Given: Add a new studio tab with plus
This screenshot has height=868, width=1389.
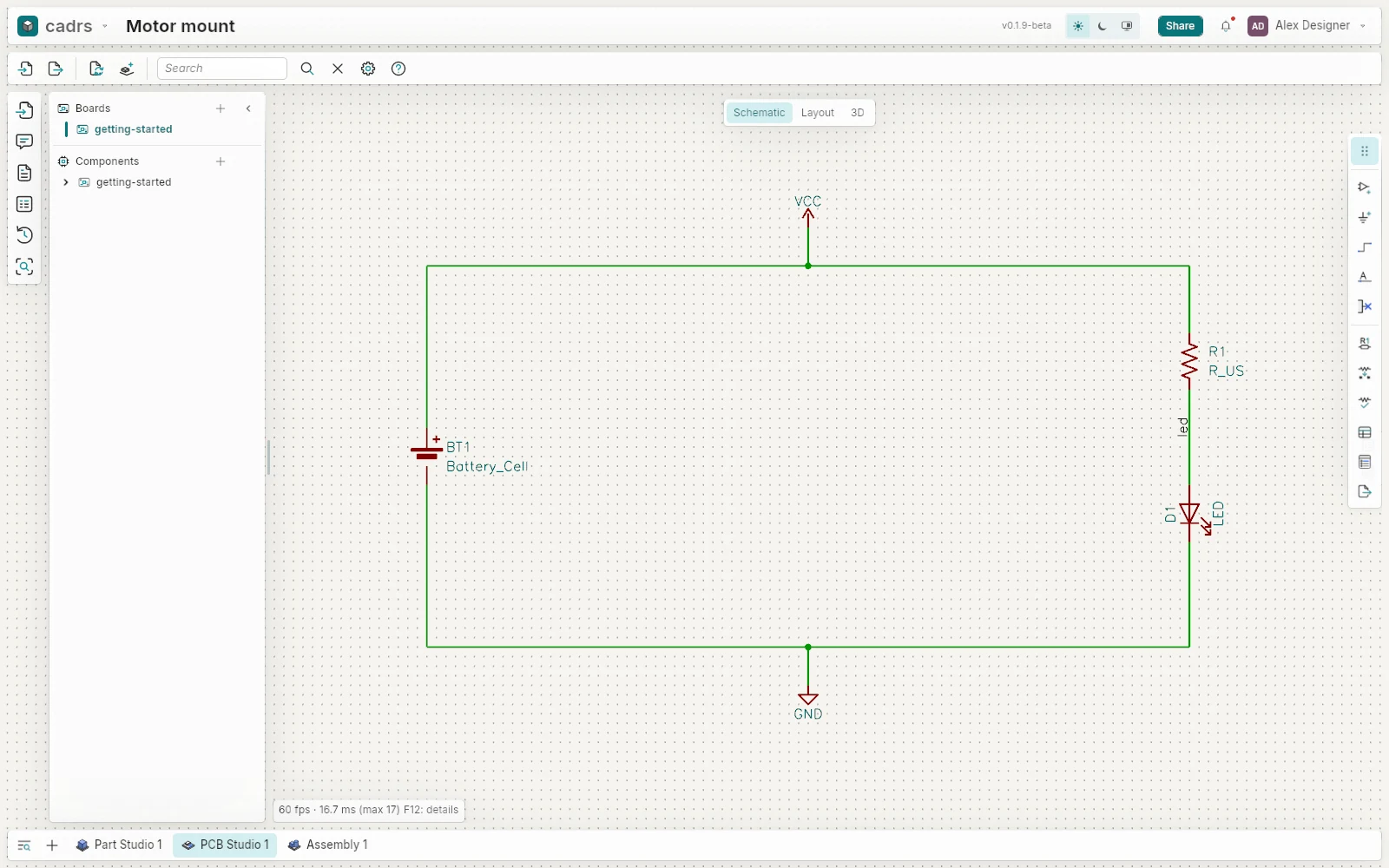Looking at the screenshot, I should click(52, 845).
